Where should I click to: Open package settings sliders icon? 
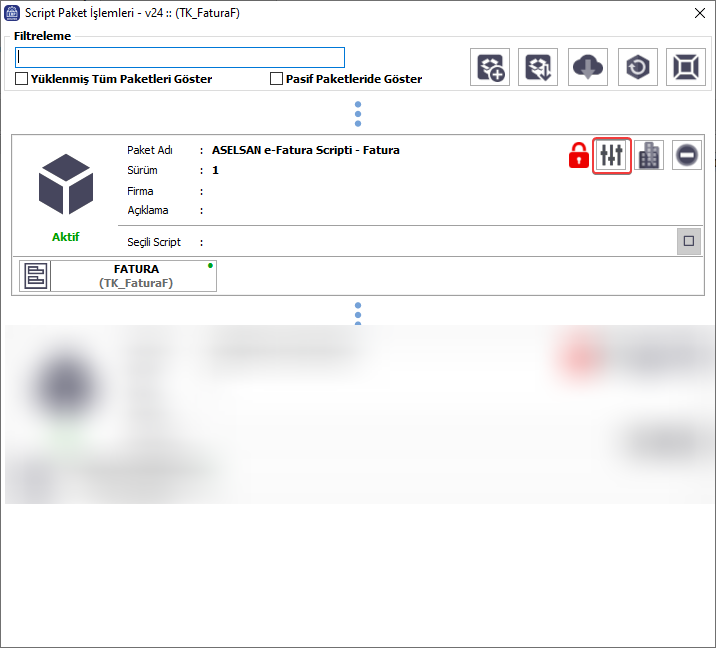[612, 155]
